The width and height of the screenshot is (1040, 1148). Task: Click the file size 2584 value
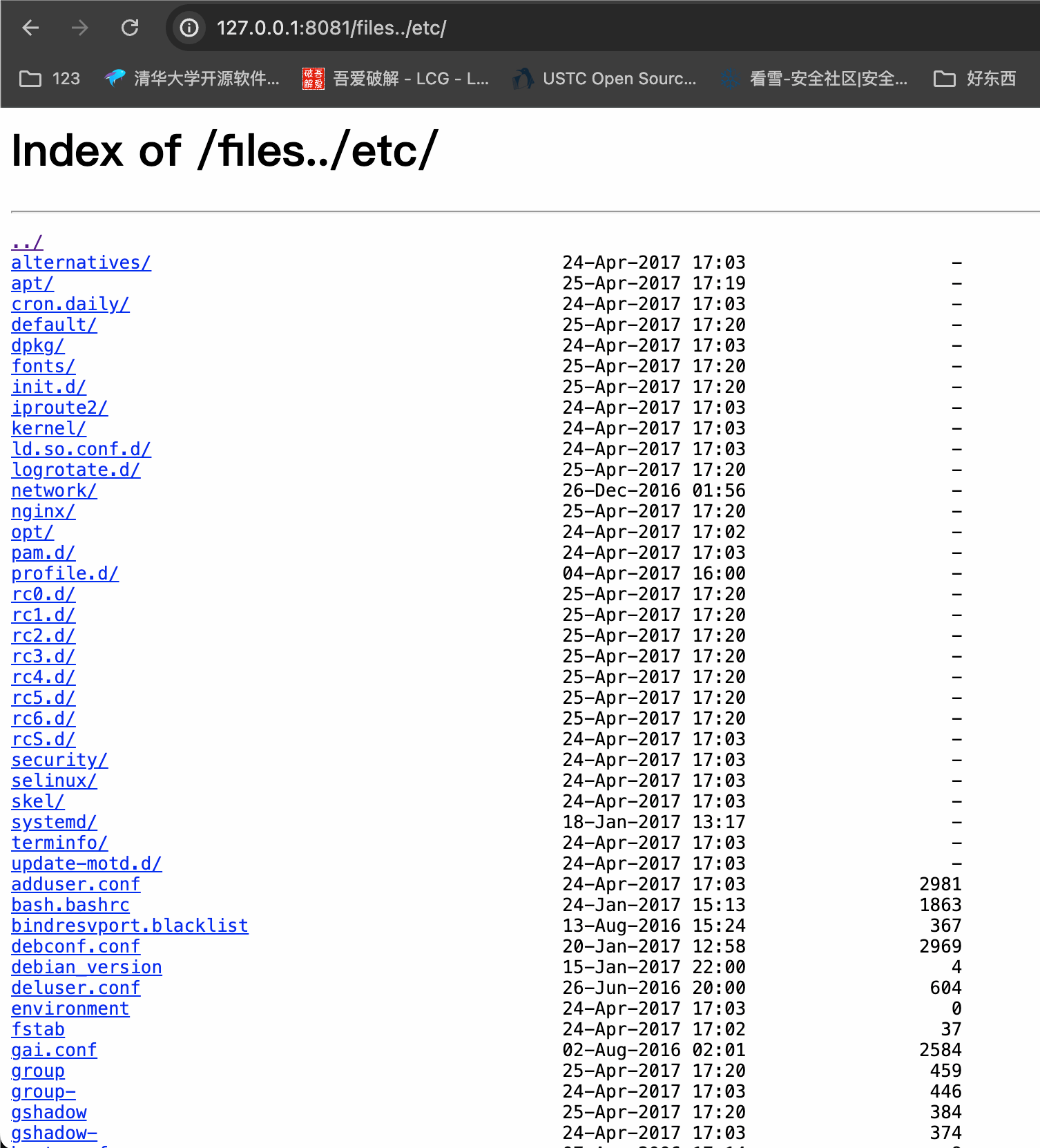pyautogui.click(x=941, y=1050)
